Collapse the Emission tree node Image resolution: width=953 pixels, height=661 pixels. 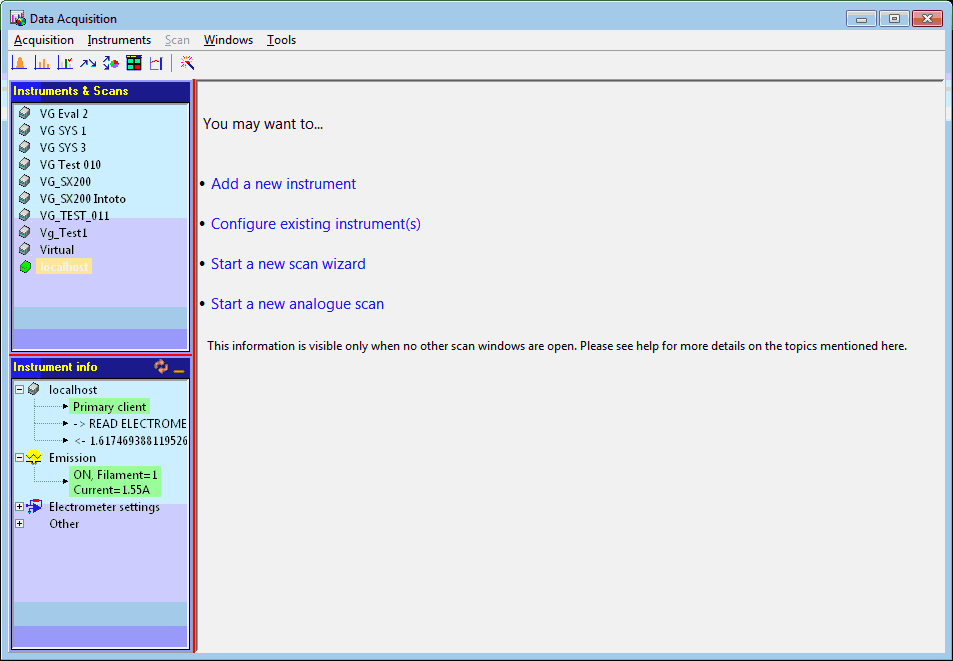click(x=19, y=457)
